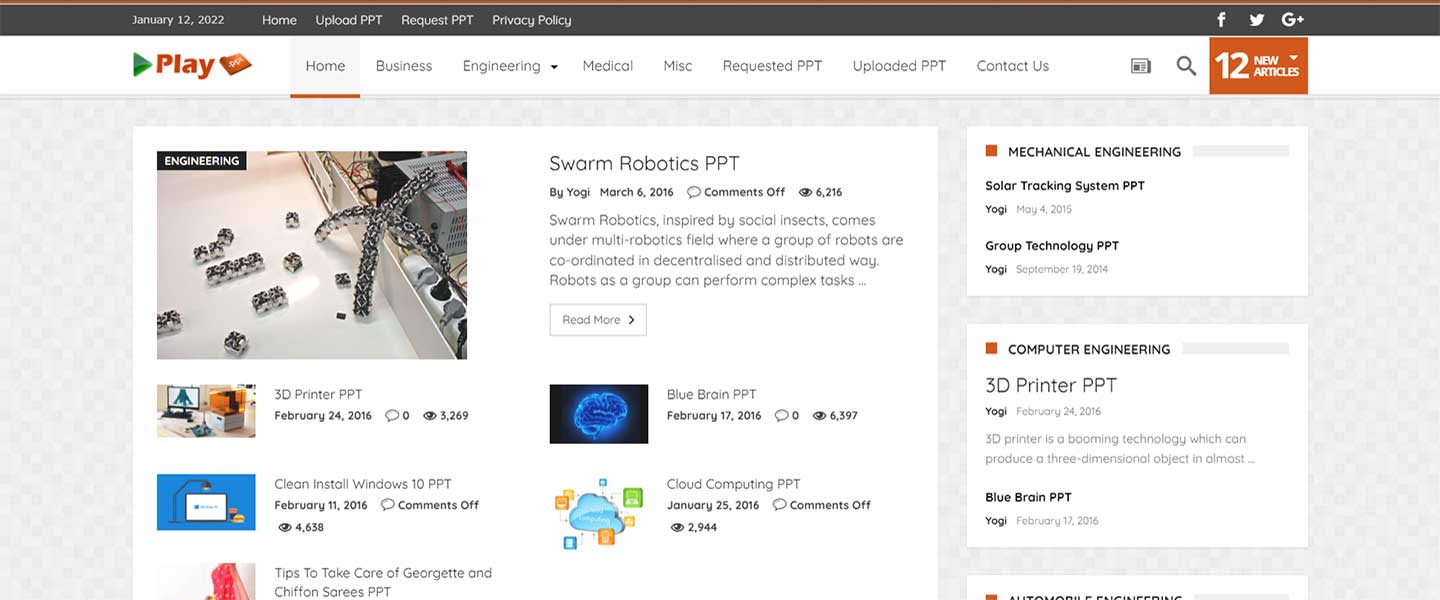Click the Computer Engineering section heading

(1089, 350)
